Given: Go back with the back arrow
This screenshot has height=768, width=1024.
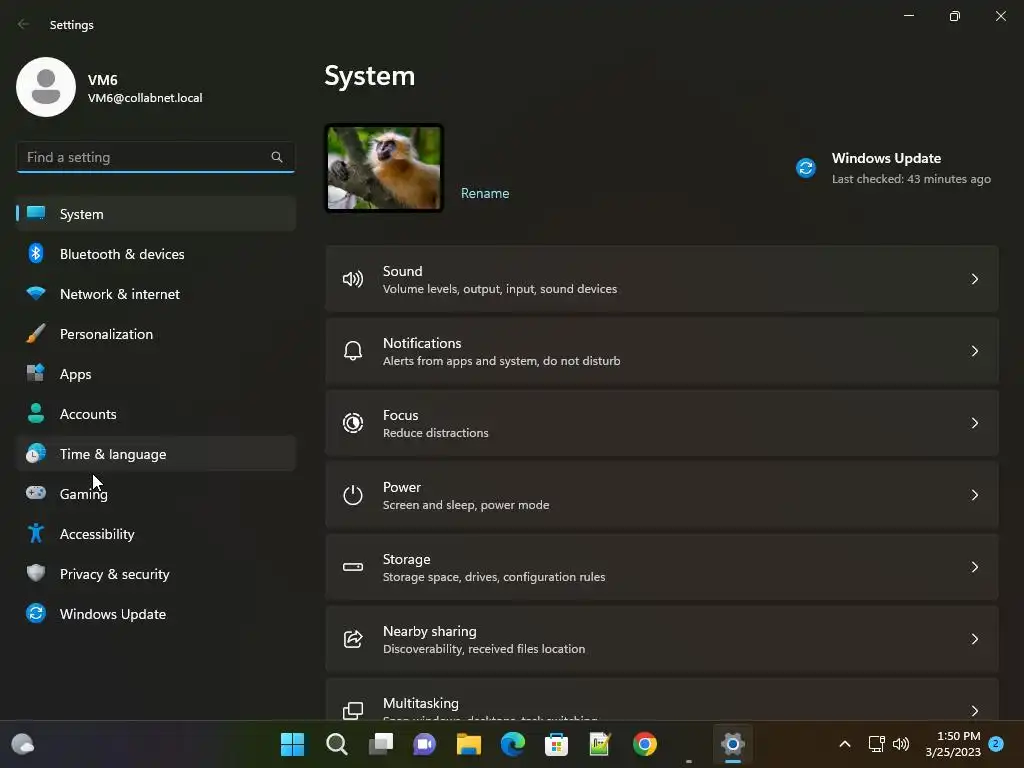Looking at the screenshot, I should coord(24,24).
